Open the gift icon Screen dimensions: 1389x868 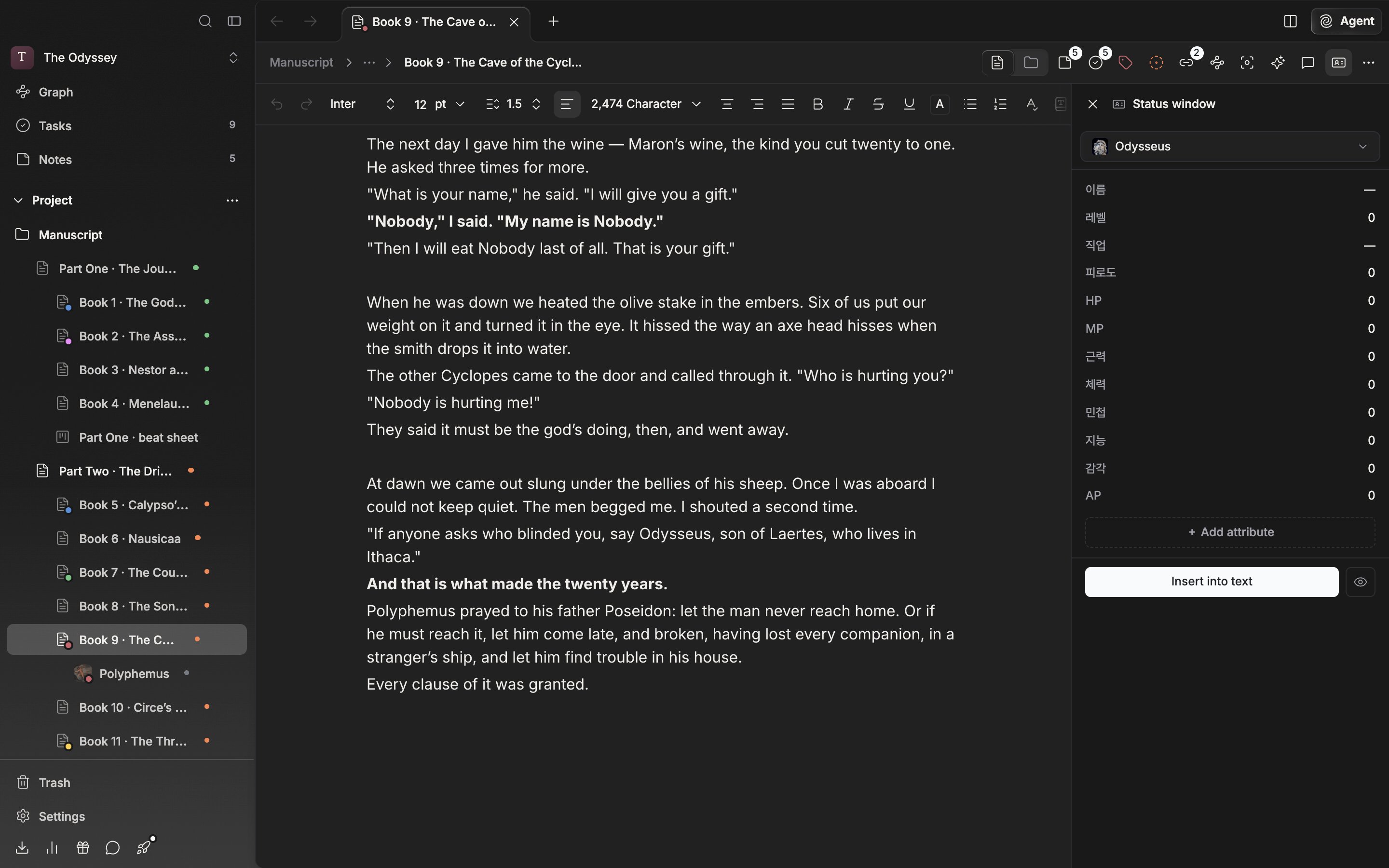coord(82,848)
